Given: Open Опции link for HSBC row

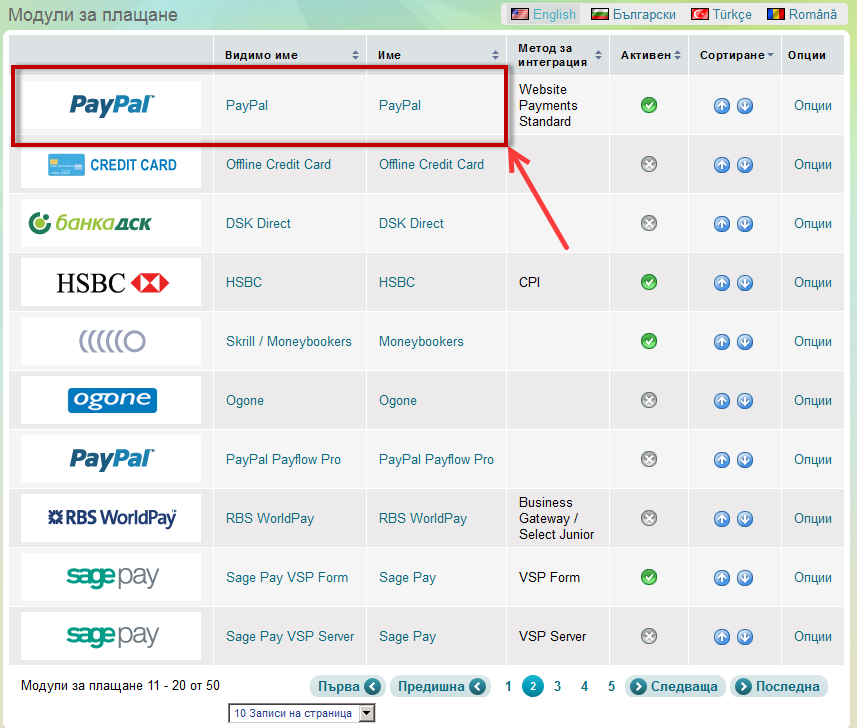Looking at the screenshot, I should click(x=812, y=283).
